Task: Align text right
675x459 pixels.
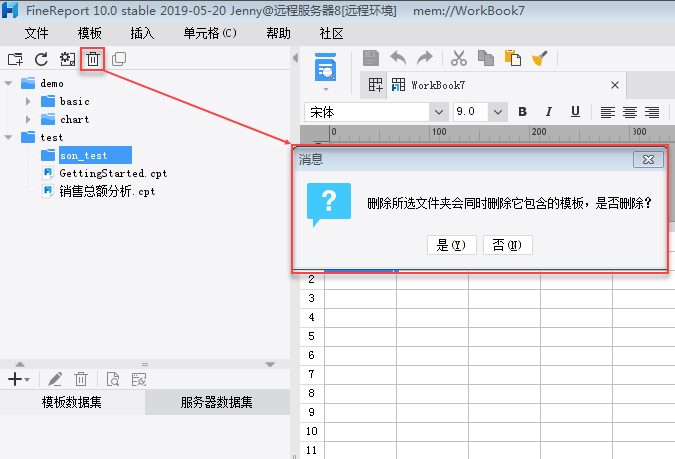Action: [x=652, y=112]
